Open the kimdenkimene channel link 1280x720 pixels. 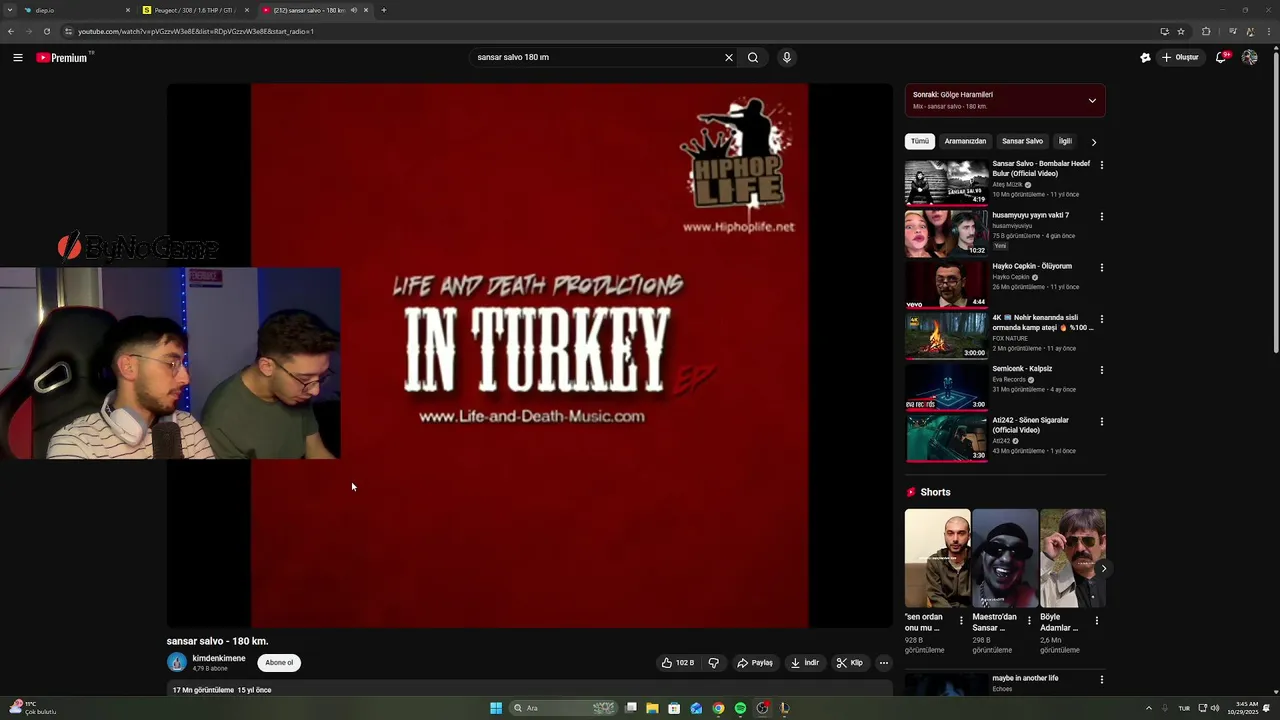click(218, 658)
